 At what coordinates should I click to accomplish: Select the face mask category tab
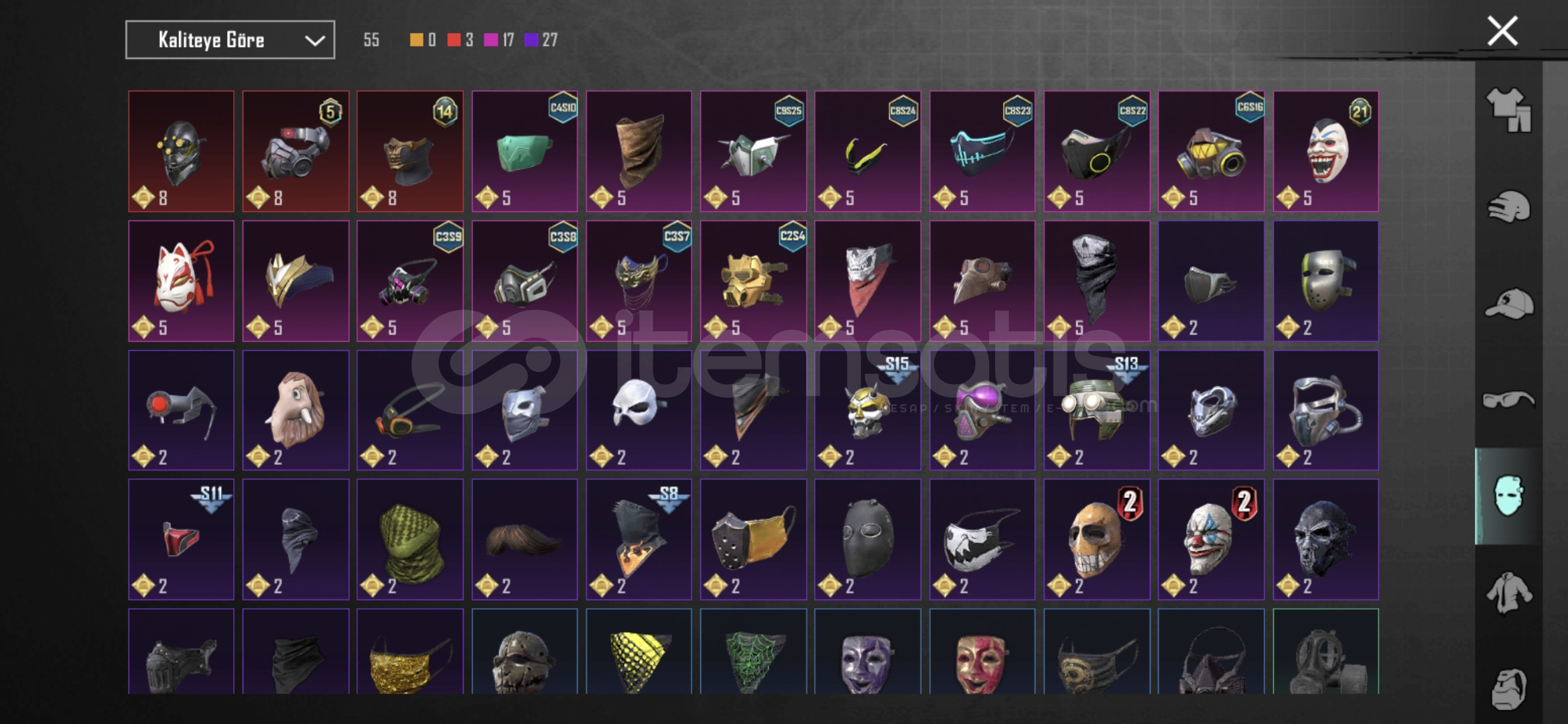pos(1508,496)
